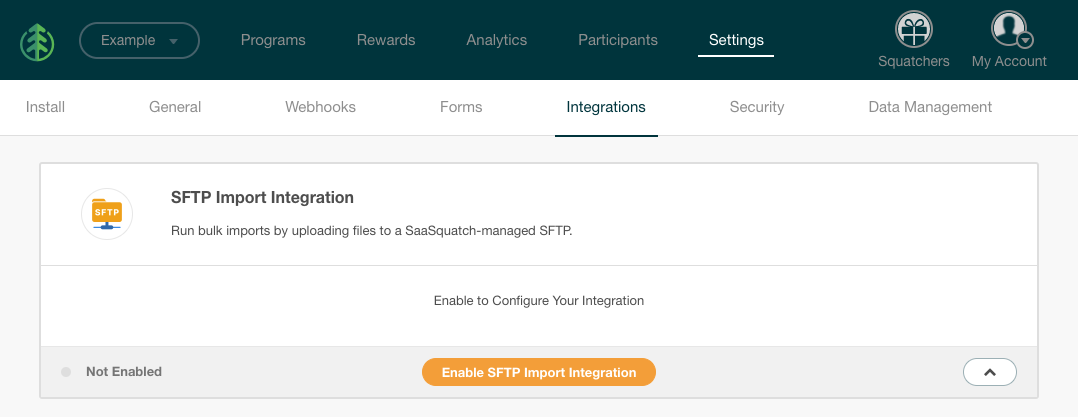The width and height of the screenshot is (1078, 417).
Task: Click the SFTP integration folder icon
Action: tap(106, 213)
